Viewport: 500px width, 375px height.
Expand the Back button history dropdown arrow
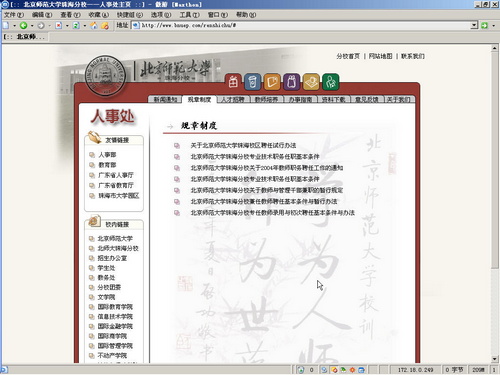click(32, 25)
